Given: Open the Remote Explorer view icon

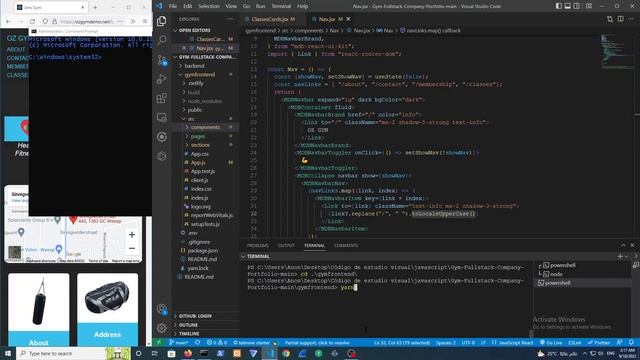Looking at the screenshot, I should click(x=162, y=118).
